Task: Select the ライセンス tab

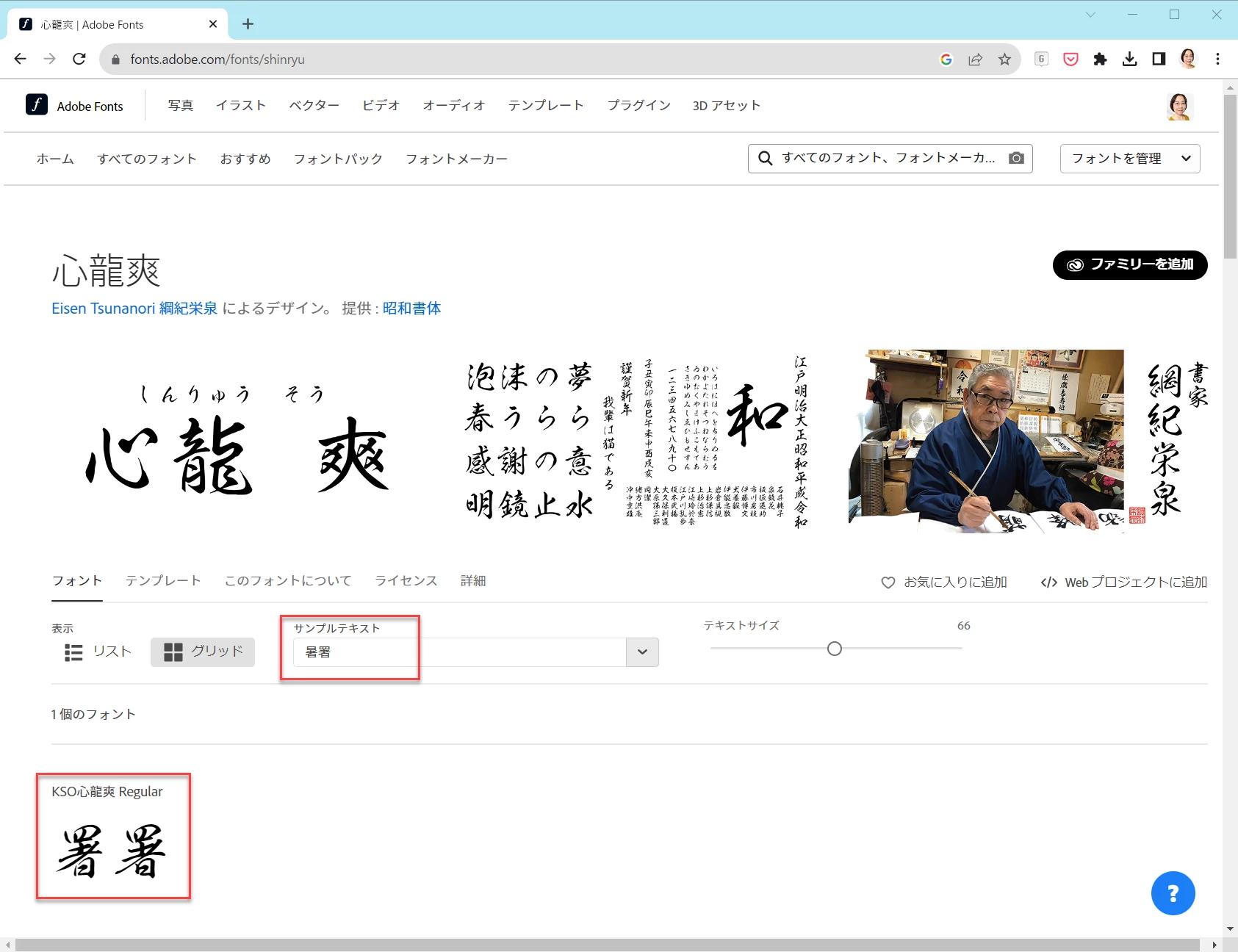Action: pos(406,581)
